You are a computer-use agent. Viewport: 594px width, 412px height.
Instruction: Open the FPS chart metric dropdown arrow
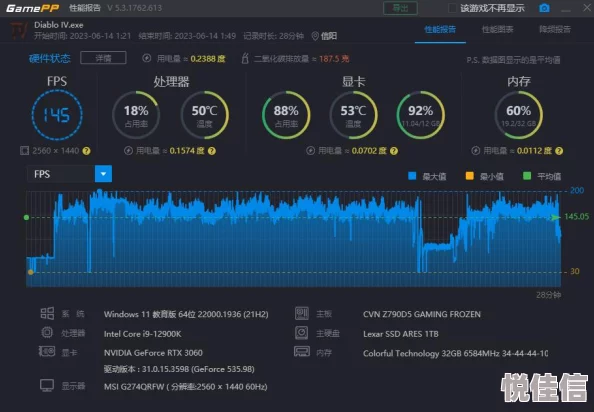click(103, 174)
